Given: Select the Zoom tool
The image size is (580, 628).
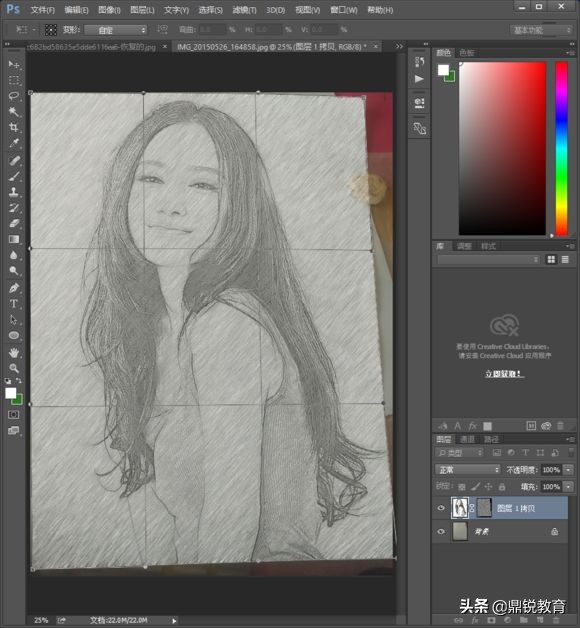Looking at the screenshot, I should tap(14, 368).
